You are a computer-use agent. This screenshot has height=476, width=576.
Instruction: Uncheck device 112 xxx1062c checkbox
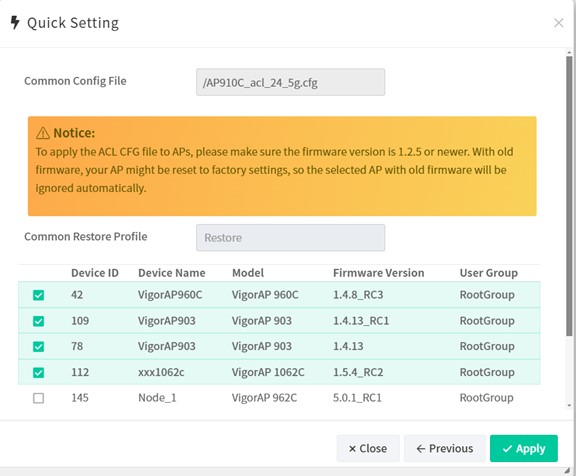click(x=39, y=372)
